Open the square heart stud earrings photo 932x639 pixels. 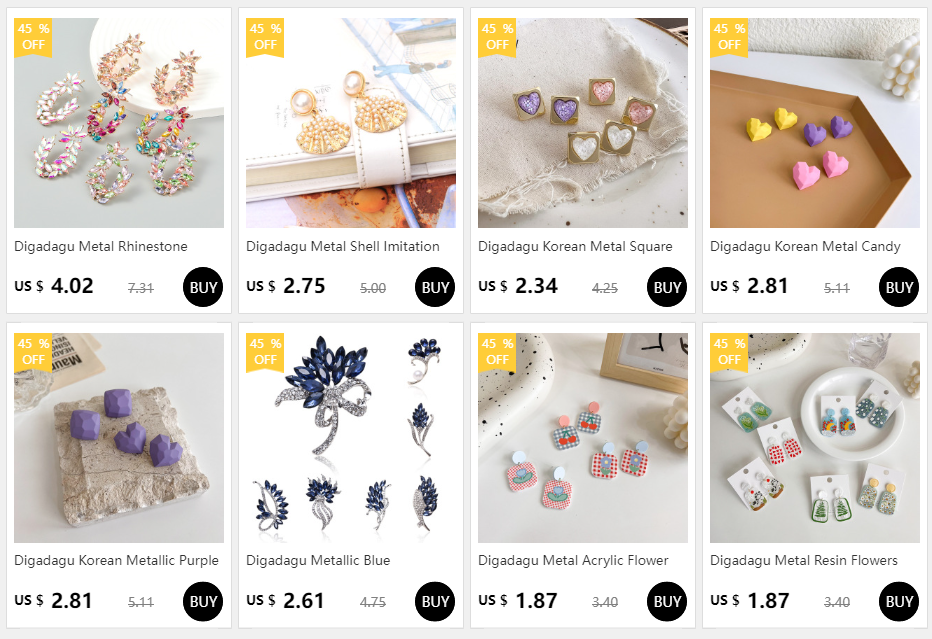(x=582, y=123)
